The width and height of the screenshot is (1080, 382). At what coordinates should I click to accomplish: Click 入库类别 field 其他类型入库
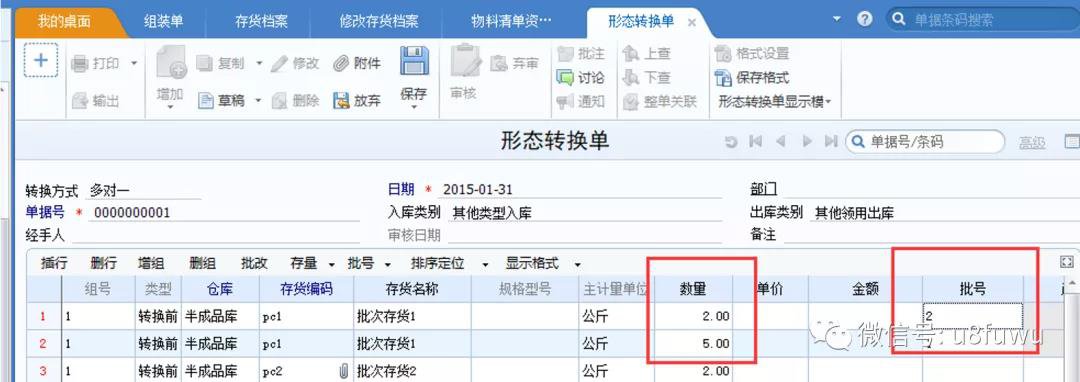point(585,213)
